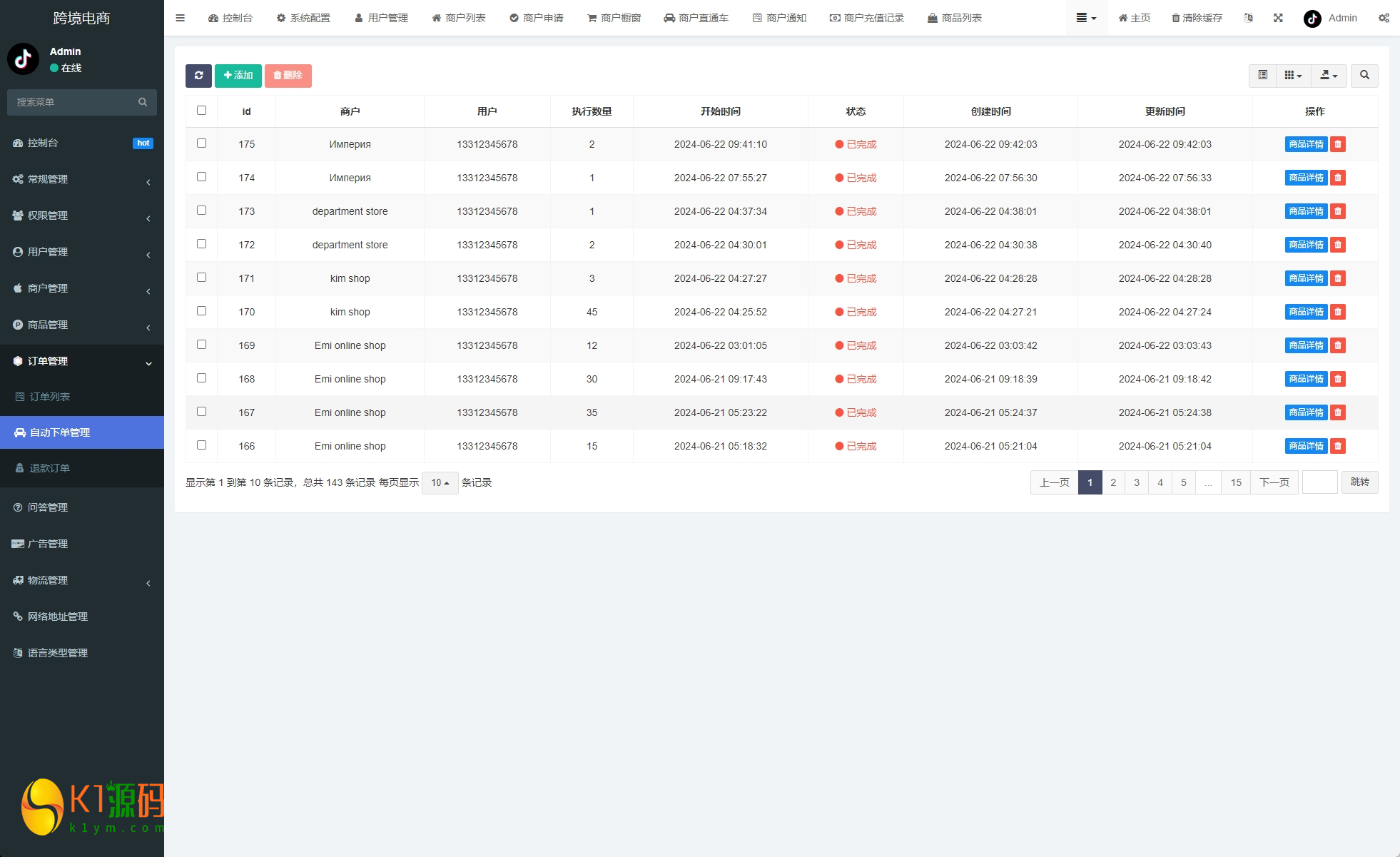Click the green 添加 button
1400x857 pixels.
[x=238, y=76]
